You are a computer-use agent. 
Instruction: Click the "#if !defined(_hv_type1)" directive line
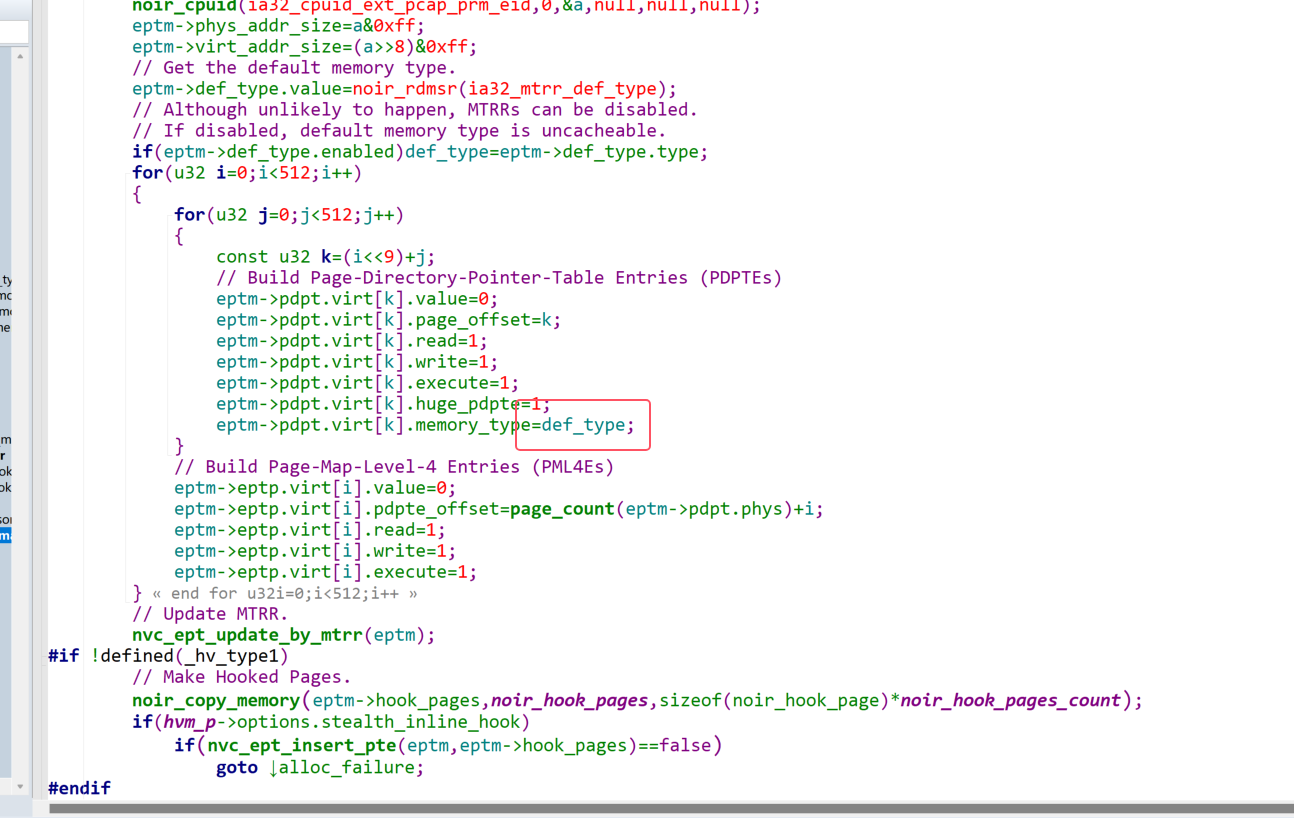pos(168,656)
